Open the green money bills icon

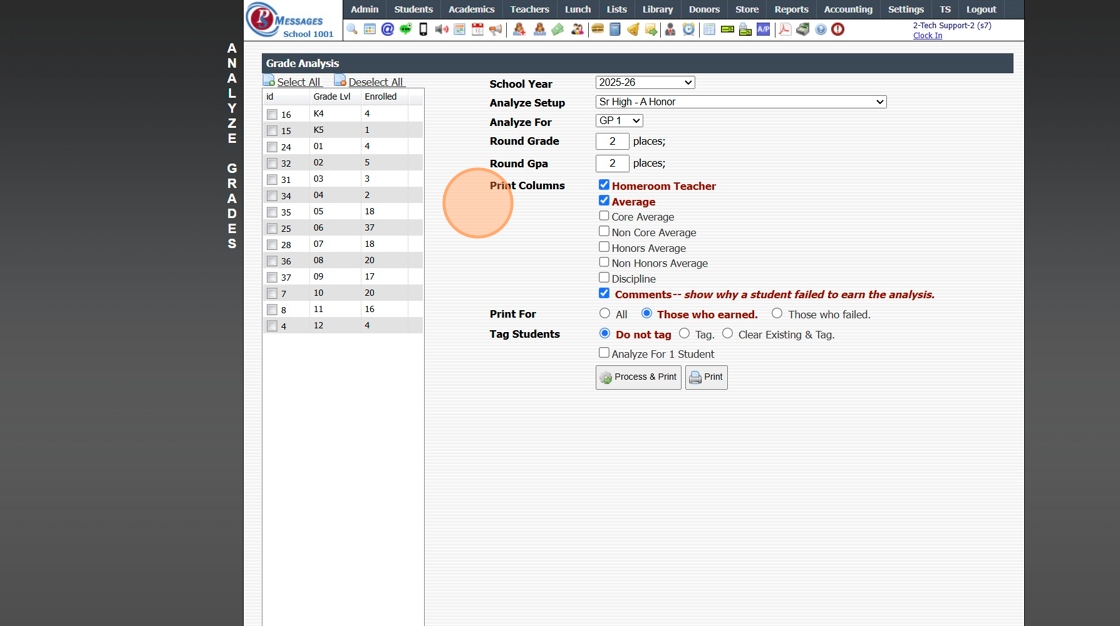(x=558, y=29)
